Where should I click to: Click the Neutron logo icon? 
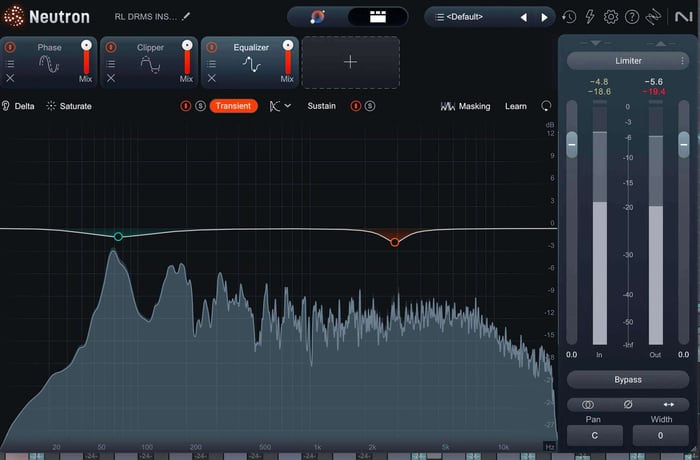14,17
